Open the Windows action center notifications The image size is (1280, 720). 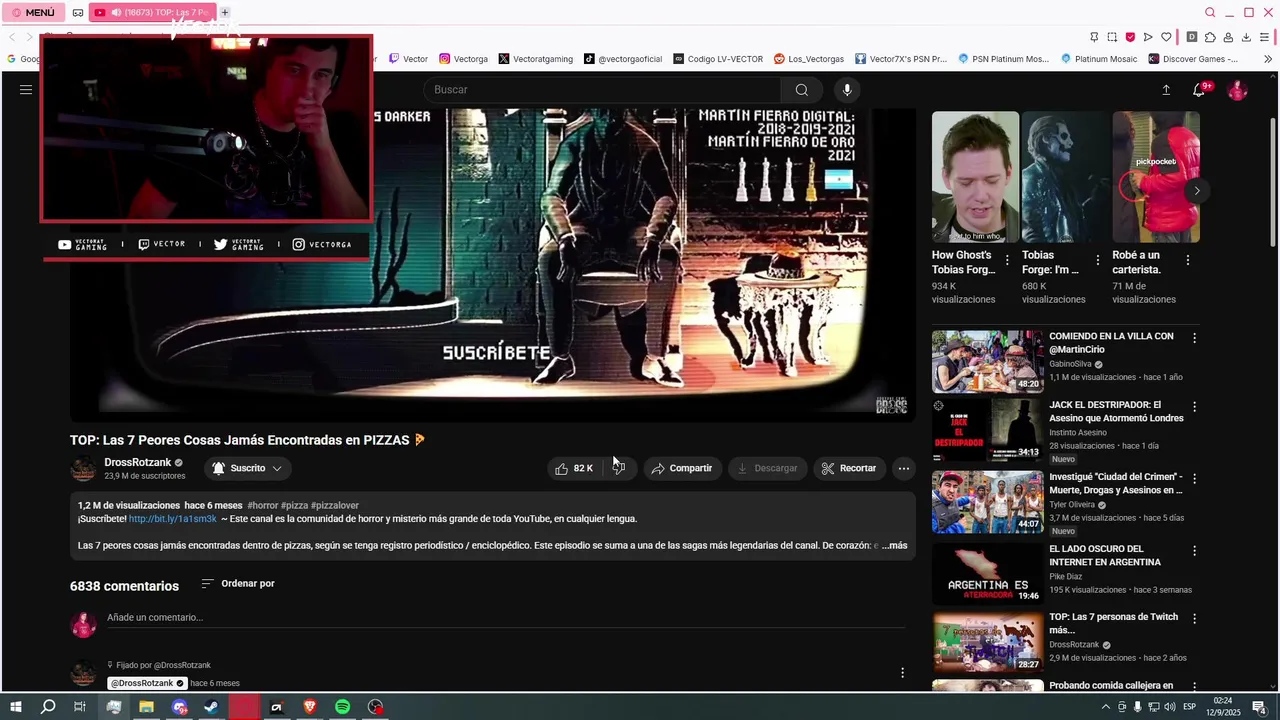[1260, 707]
